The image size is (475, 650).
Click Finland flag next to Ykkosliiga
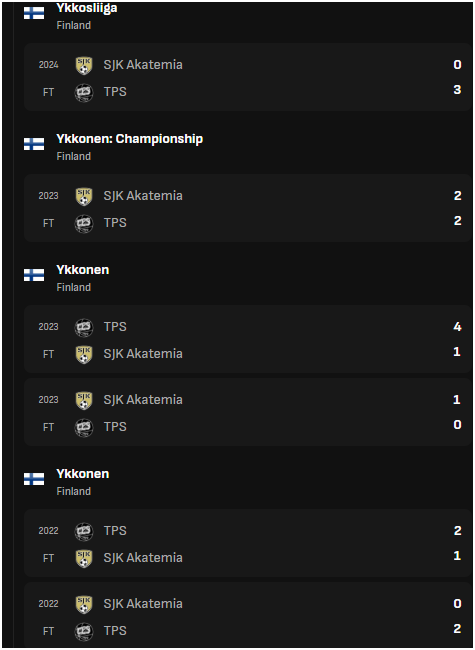[x=34, y=13]
